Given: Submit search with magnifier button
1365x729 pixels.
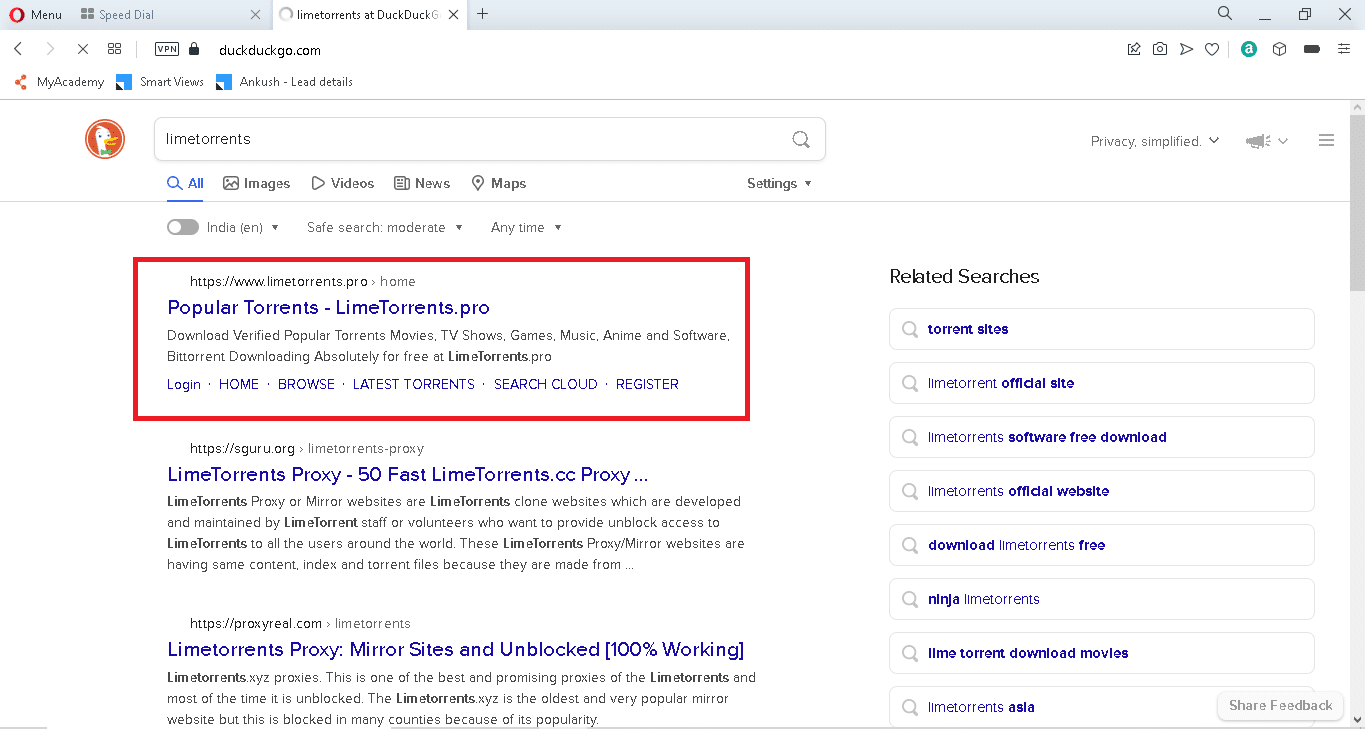Looking at the screenshot, I should [x=801, y=139].
